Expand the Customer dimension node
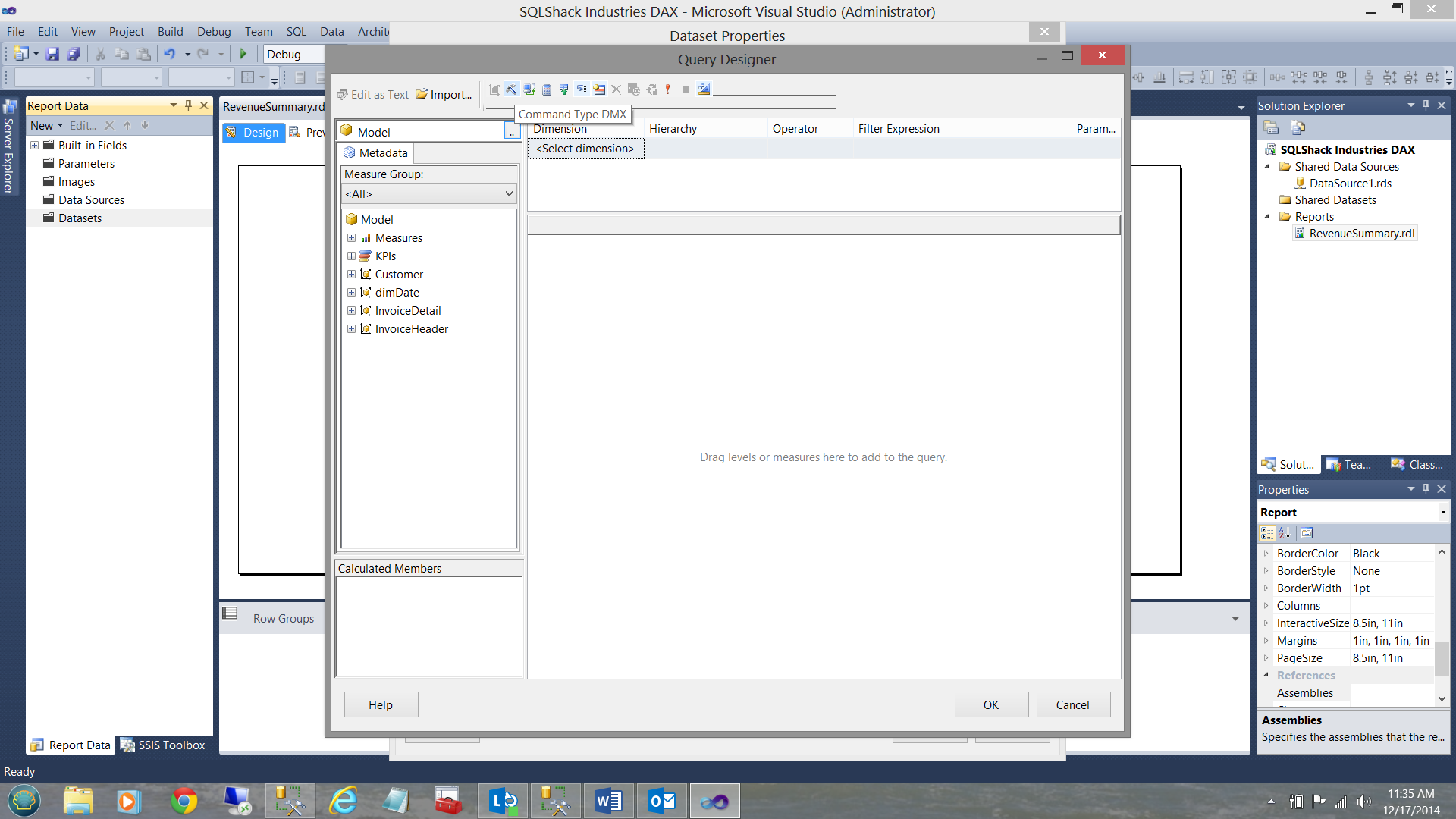This screenshot has height=819, width=1456. [x=351, y=274]
